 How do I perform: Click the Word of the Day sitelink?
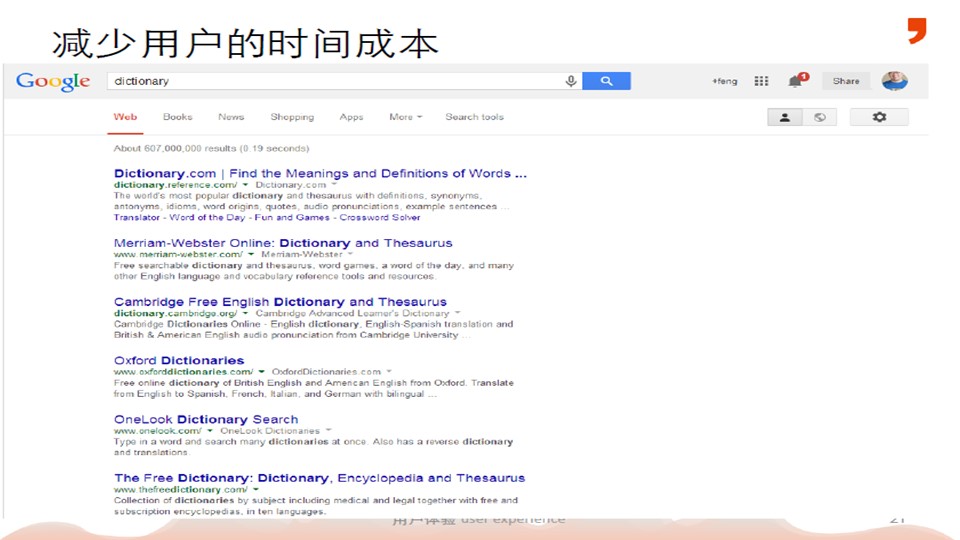click(207, 217)
